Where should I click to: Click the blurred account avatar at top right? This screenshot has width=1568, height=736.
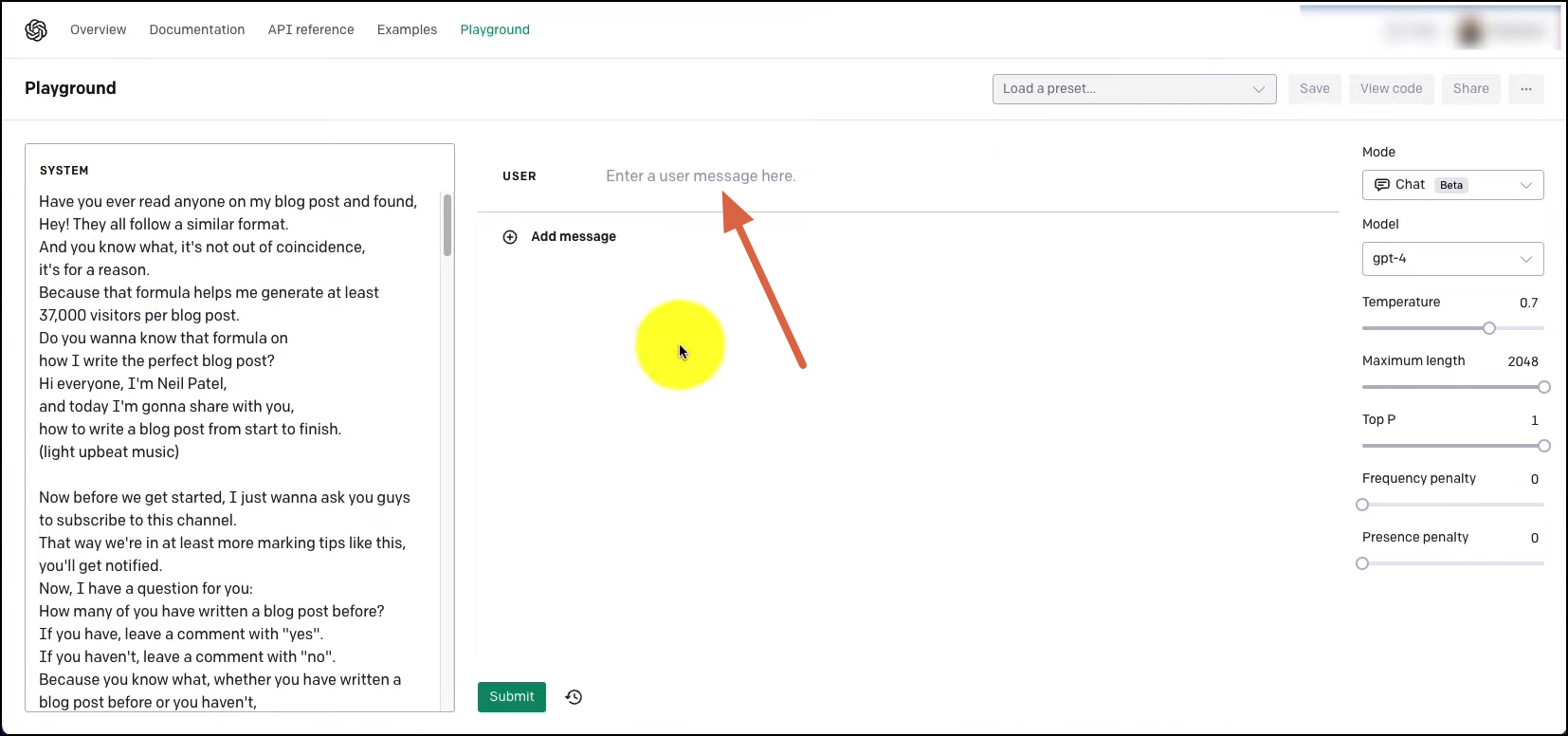click(x=1469, y=31)
